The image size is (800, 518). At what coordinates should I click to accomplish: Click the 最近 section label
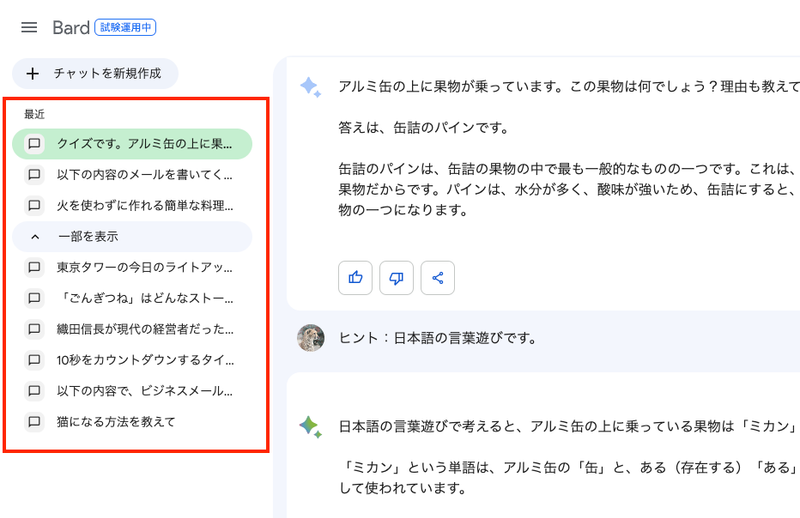coord(35,114)
